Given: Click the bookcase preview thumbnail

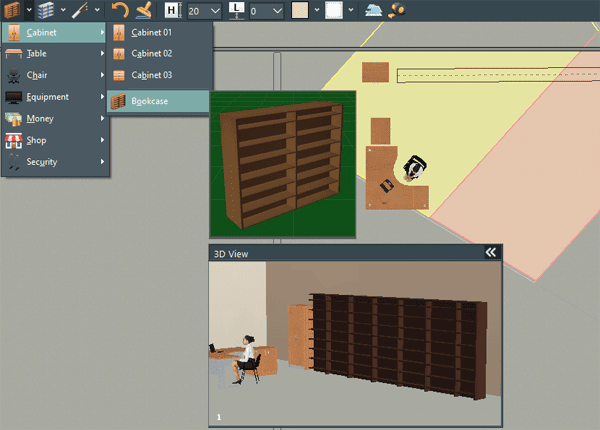Looking at the screenshot, I should coord(283,164).
